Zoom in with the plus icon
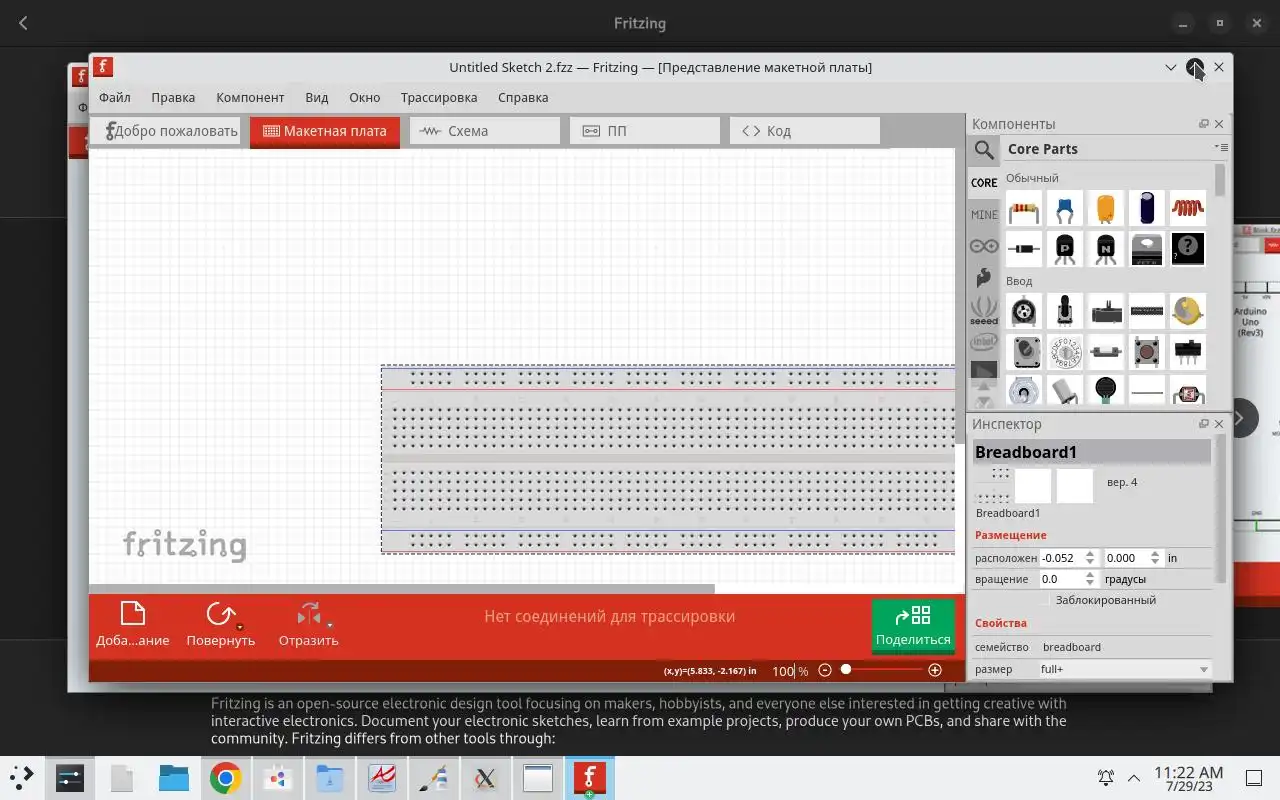 [x=935, y=670]
